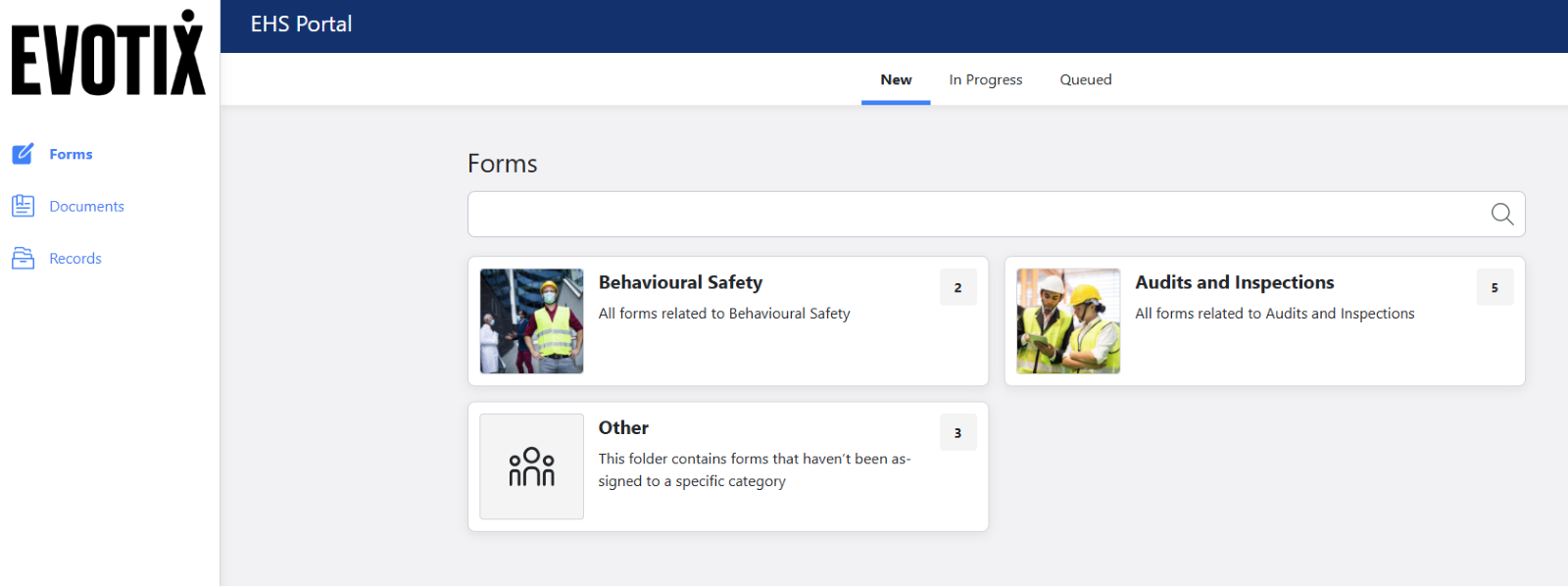This screenshot has height=586, width=1568.
Task: Click the count badge 3 on Other card
Action: click(957, 432)
